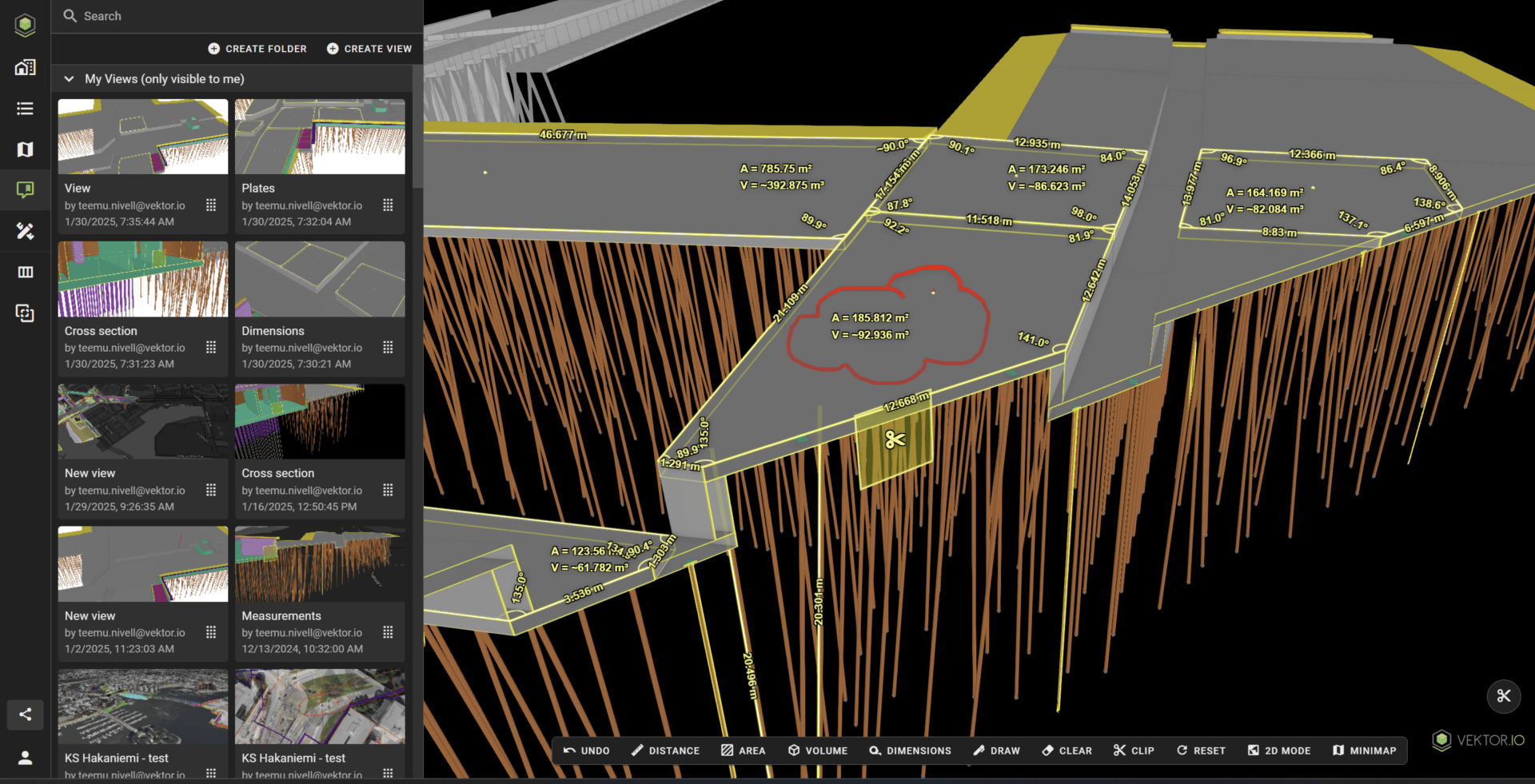Click the share icon in sidebar
1535x784 pixels.
[x=25, y=714]
